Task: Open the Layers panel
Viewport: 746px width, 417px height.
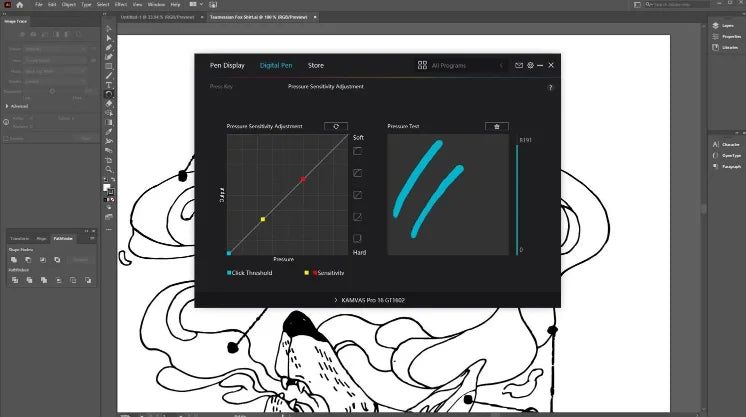Action: [727, 25]
